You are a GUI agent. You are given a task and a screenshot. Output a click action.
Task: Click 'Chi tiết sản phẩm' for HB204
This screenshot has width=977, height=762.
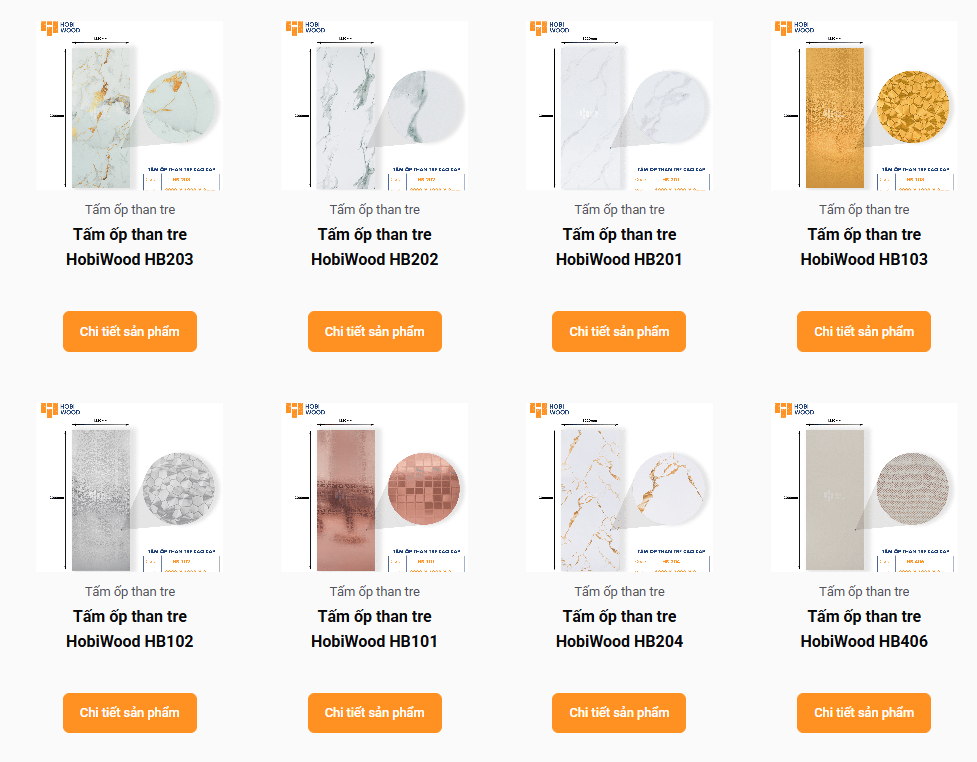619,713
